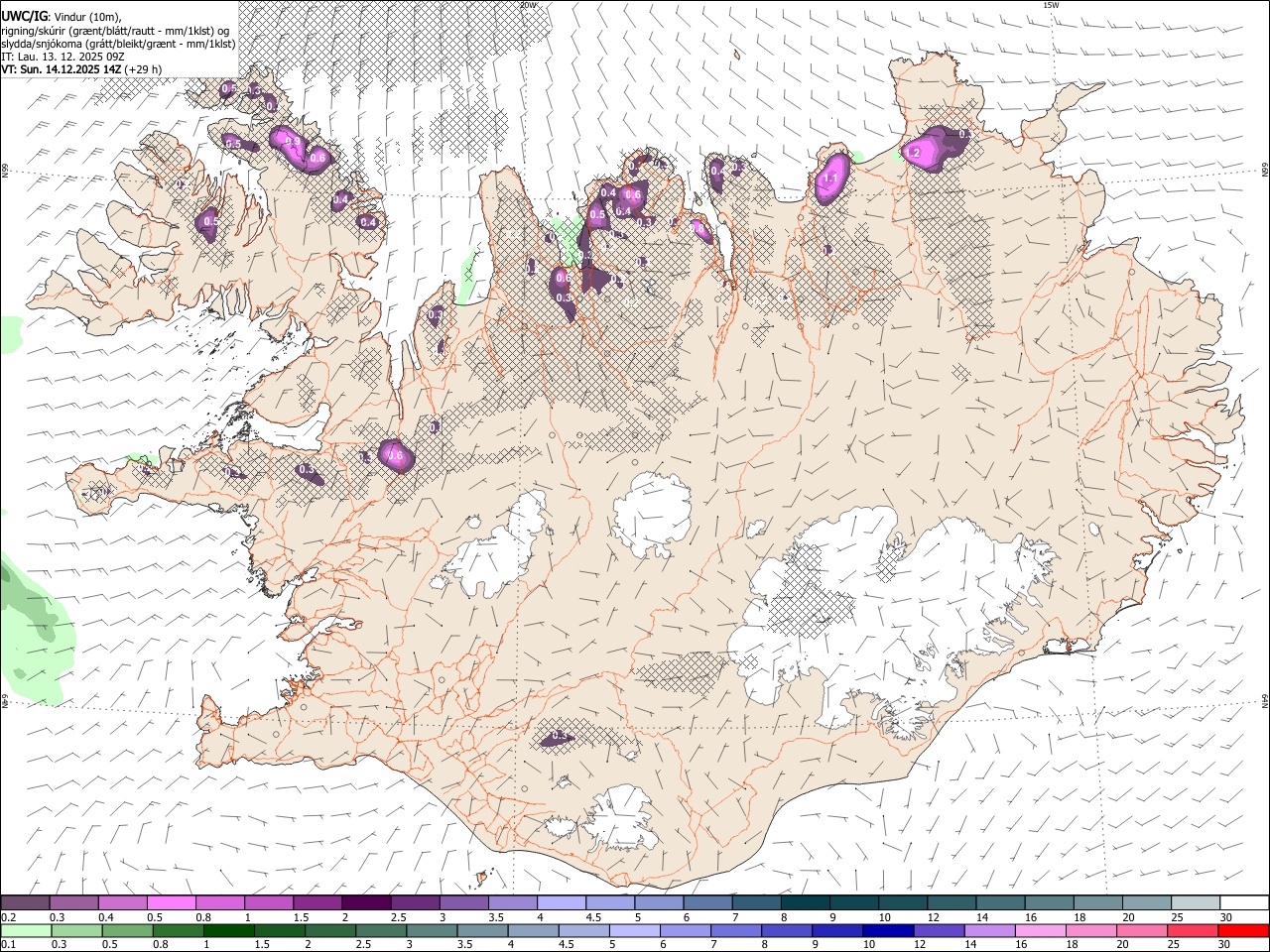Click the 0.1 label on the rain scale
Screen dimensions: 1270x952
click(x=8, y=945)
